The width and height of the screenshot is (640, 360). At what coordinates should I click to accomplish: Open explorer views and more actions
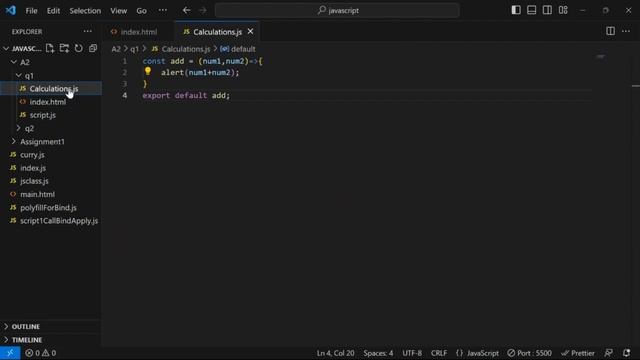click(x=87, y=31)
